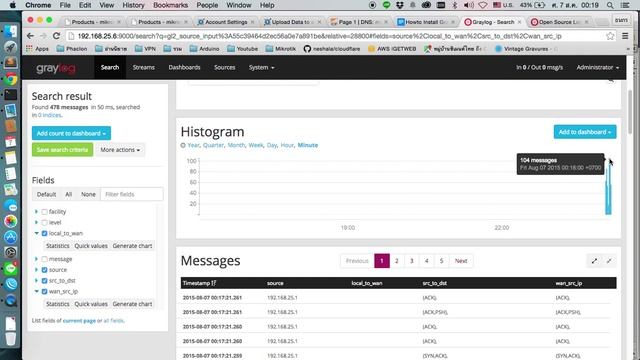Click the browser back arrow
Viewport: 640px width, 360px height.
(30, 36)
